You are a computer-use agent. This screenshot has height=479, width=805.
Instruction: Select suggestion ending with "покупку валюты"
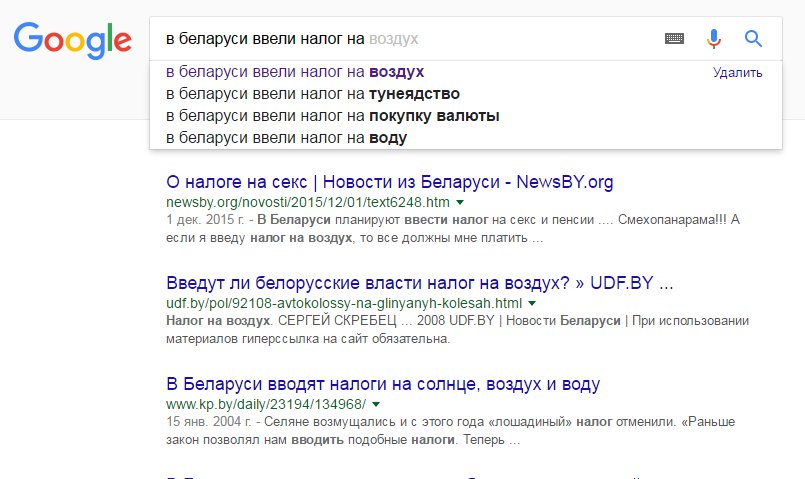pos(333,116)
